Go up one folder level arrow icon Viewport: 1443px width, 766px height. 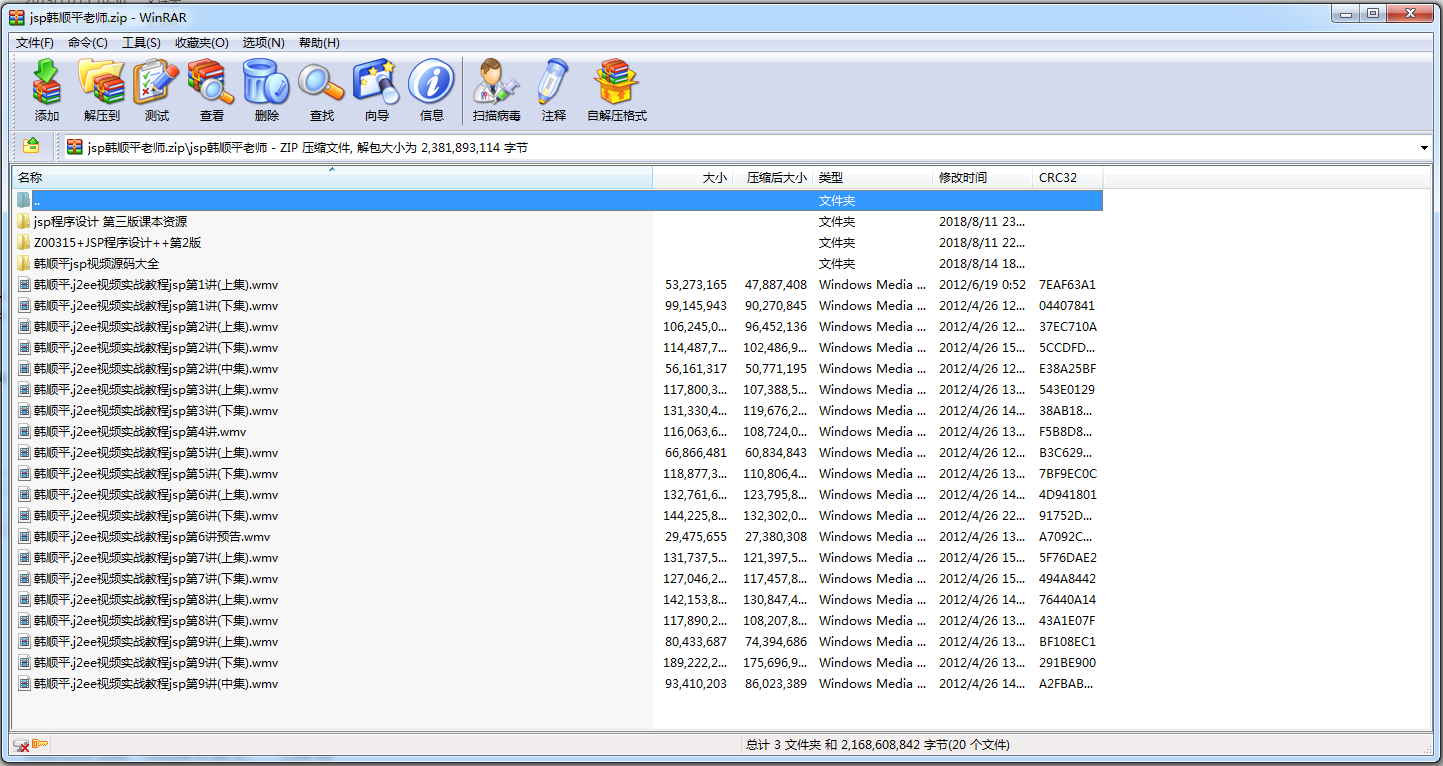(31, 146)
